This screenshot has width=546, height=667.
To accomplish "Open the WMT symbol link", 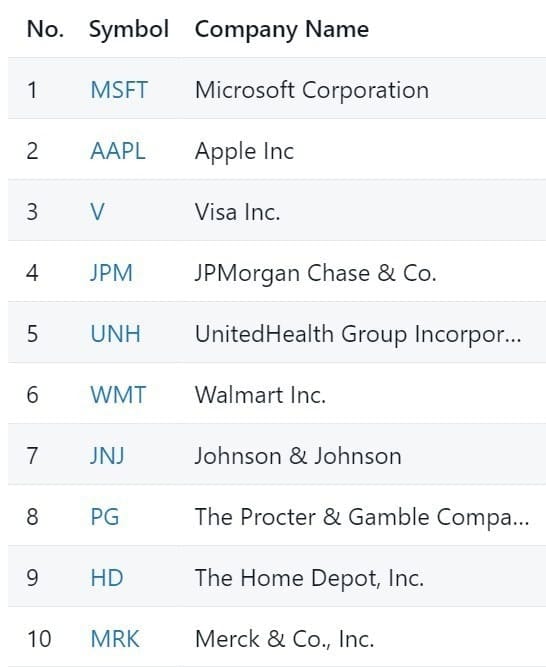I will coord(118,394).
